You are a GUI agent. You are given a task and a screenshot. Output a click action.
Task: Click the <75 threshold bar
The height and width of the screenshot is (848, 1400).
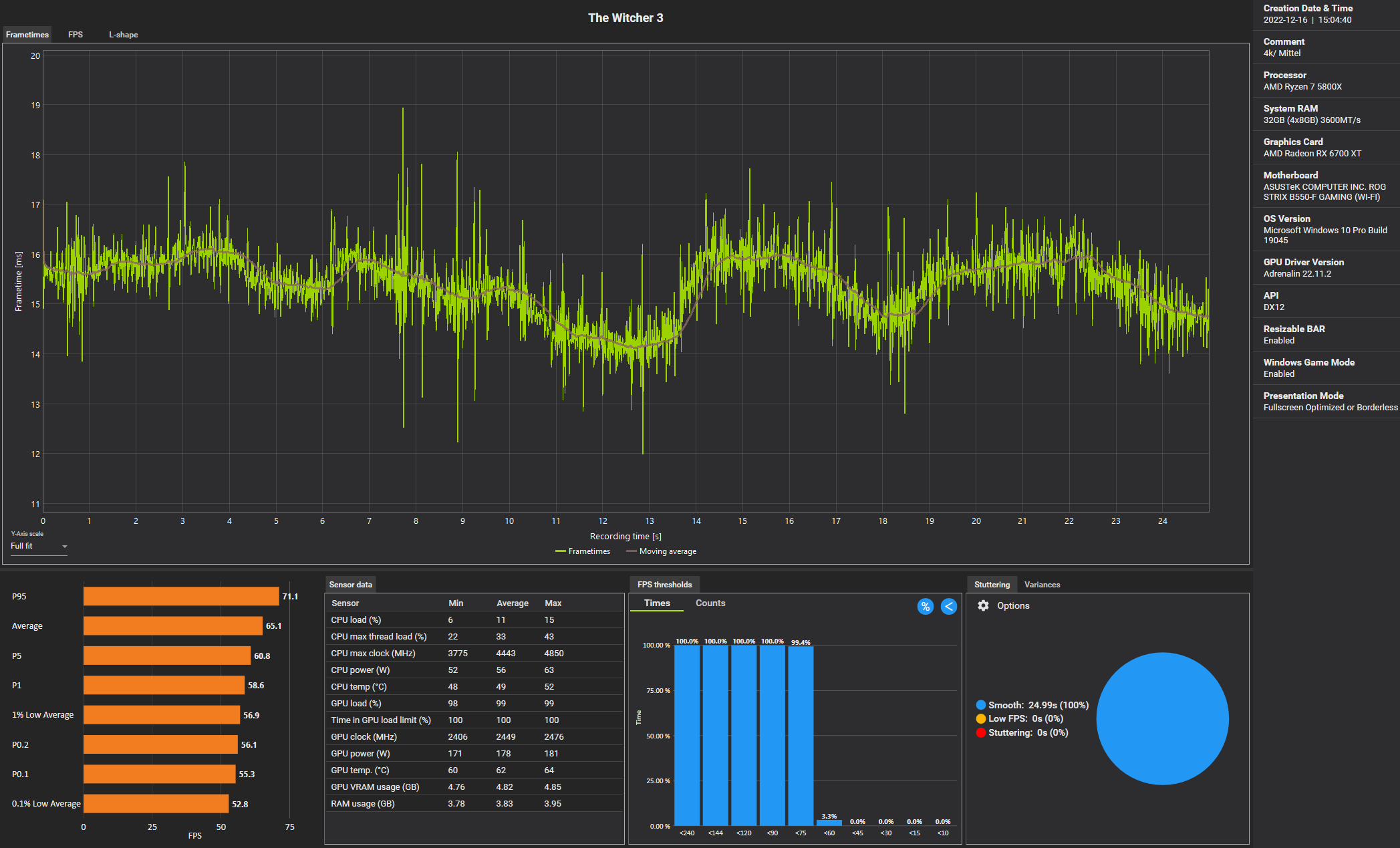801,736
